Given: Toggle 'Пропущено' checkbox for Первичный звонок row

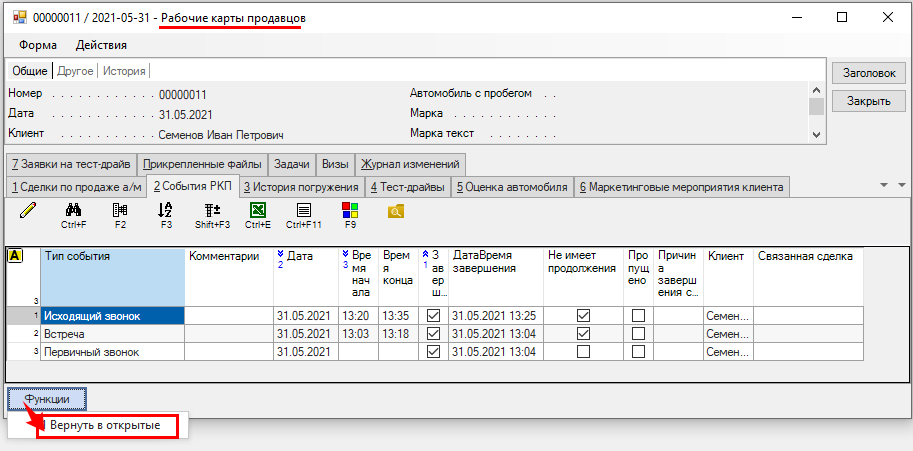Looking at the screenshot, I should pos(638,352).
